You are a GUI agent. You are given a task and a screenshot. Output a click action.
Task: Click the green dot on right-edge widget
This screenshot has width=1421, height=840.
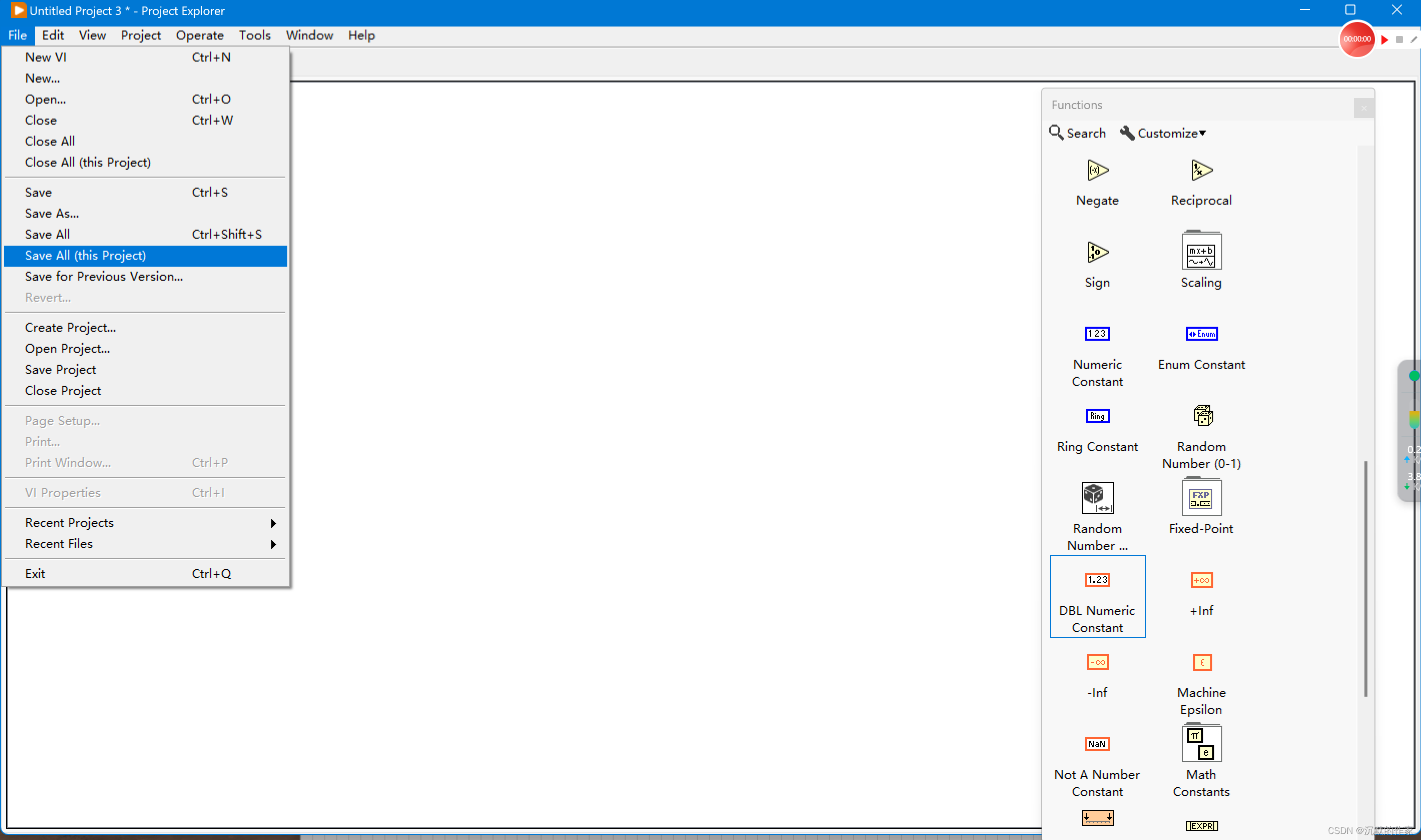pyautogui.click(x=1414, y=375)
